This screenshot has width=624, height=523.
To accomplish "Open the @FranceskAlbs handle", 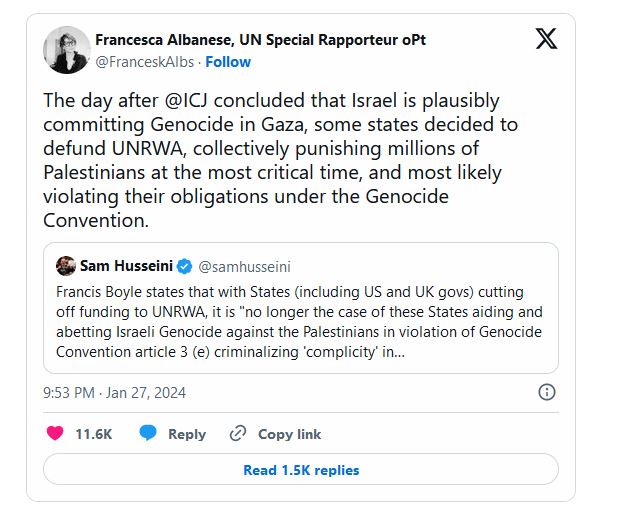I will pyautogui.click(x=144, y=62).
